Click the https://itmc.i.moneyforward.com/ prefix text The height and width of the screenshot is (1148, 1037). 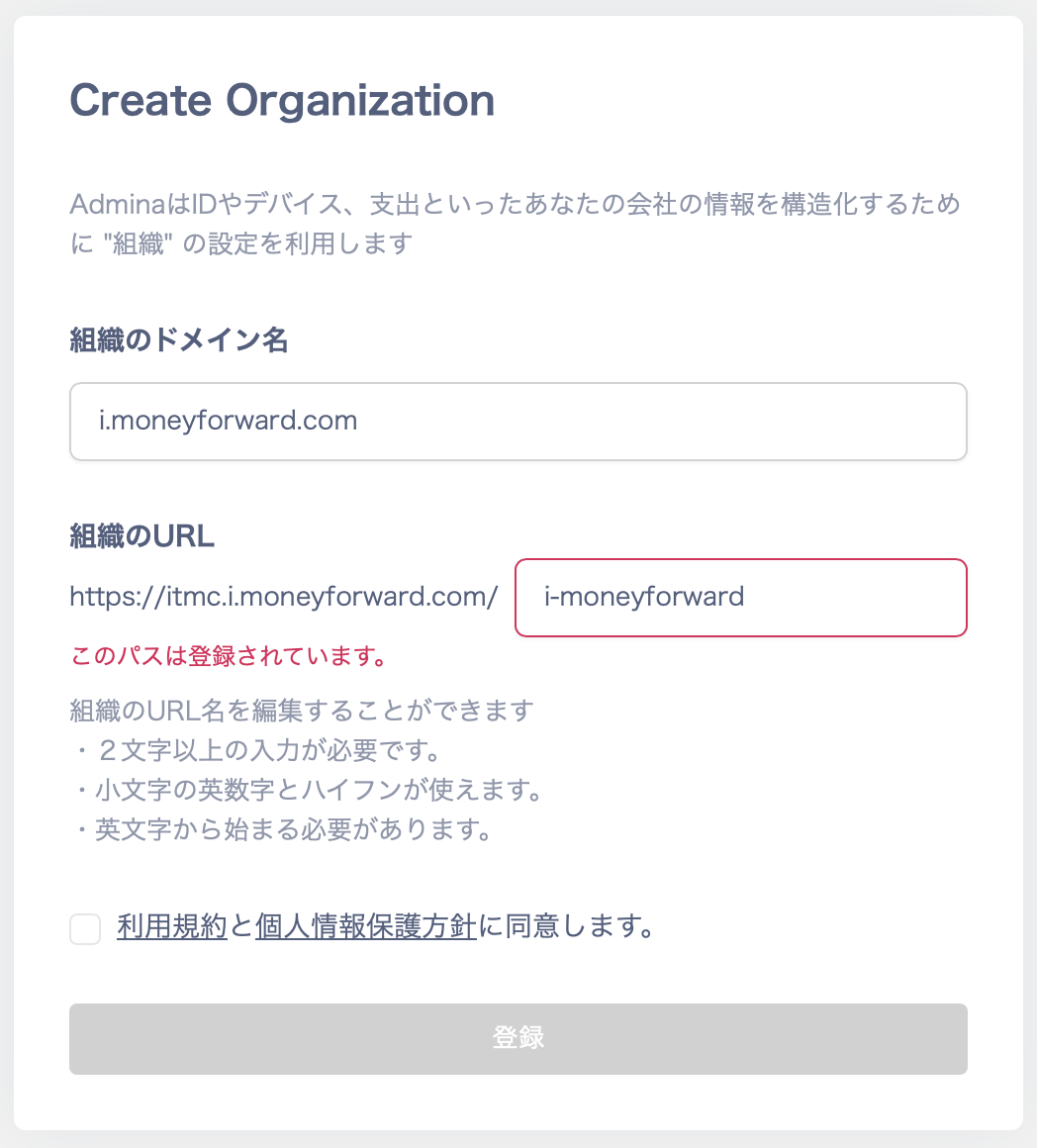[283, 598]
